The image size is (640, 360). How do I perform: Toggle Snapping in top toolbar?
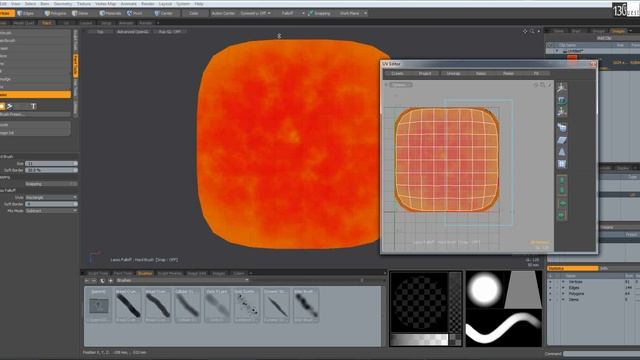tap(320, 13)
